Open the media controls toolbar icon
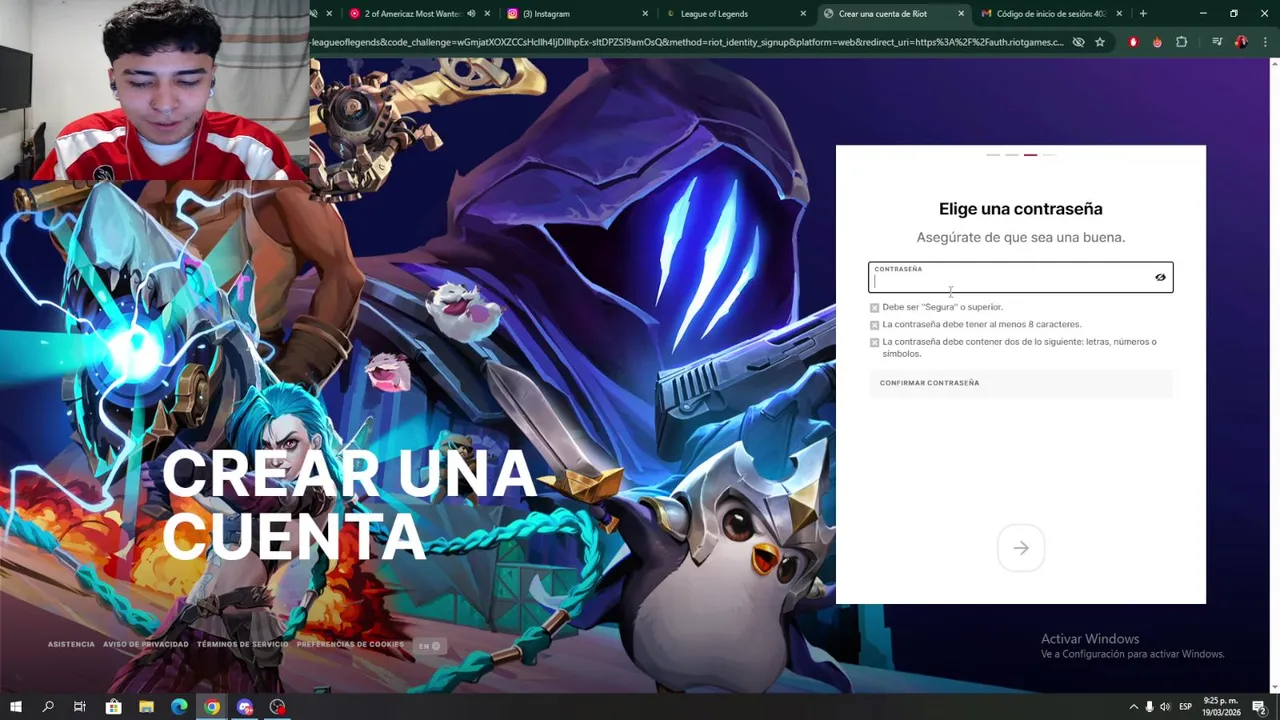The height and width of the screenshot is (720, 1280). point(1217,42)
